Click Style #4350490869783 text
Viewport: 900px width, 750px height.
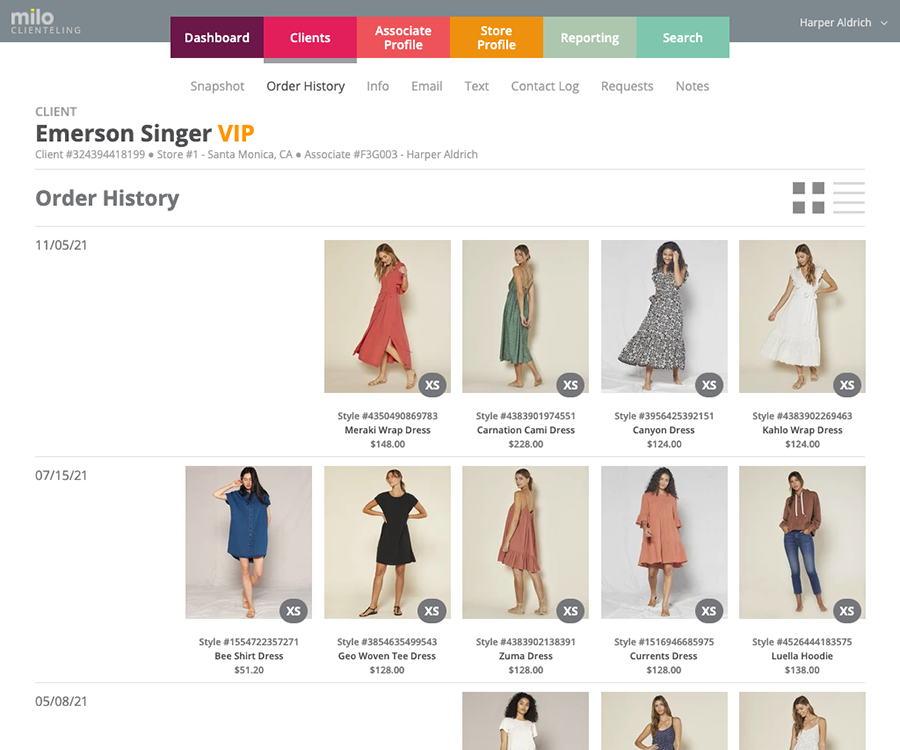click(x=387, y=416)
